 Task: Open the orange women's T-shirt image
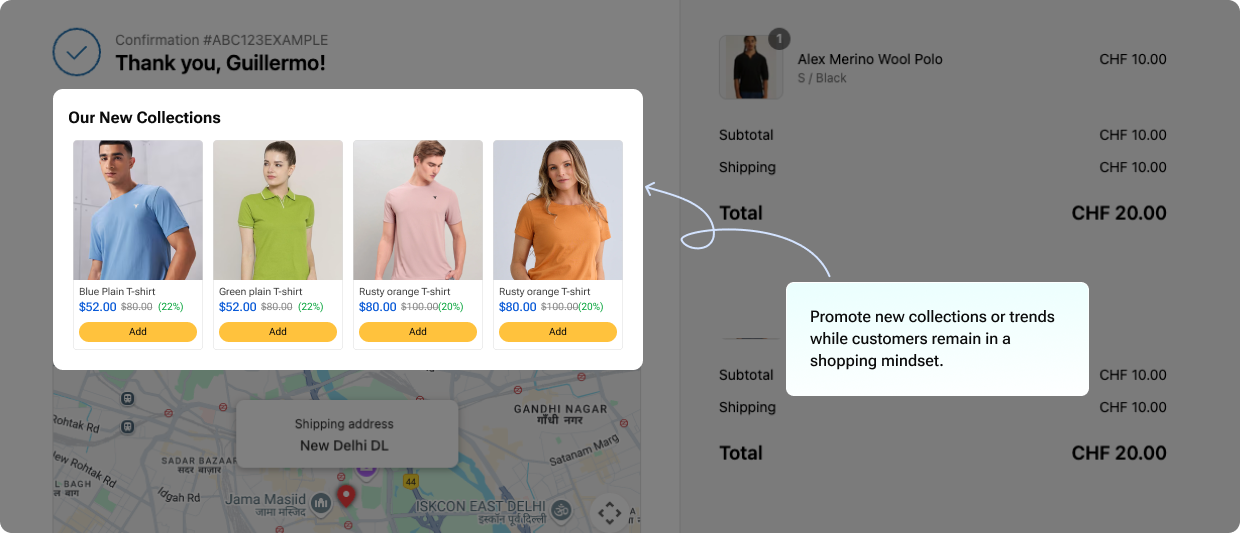[x=558, y=210]
